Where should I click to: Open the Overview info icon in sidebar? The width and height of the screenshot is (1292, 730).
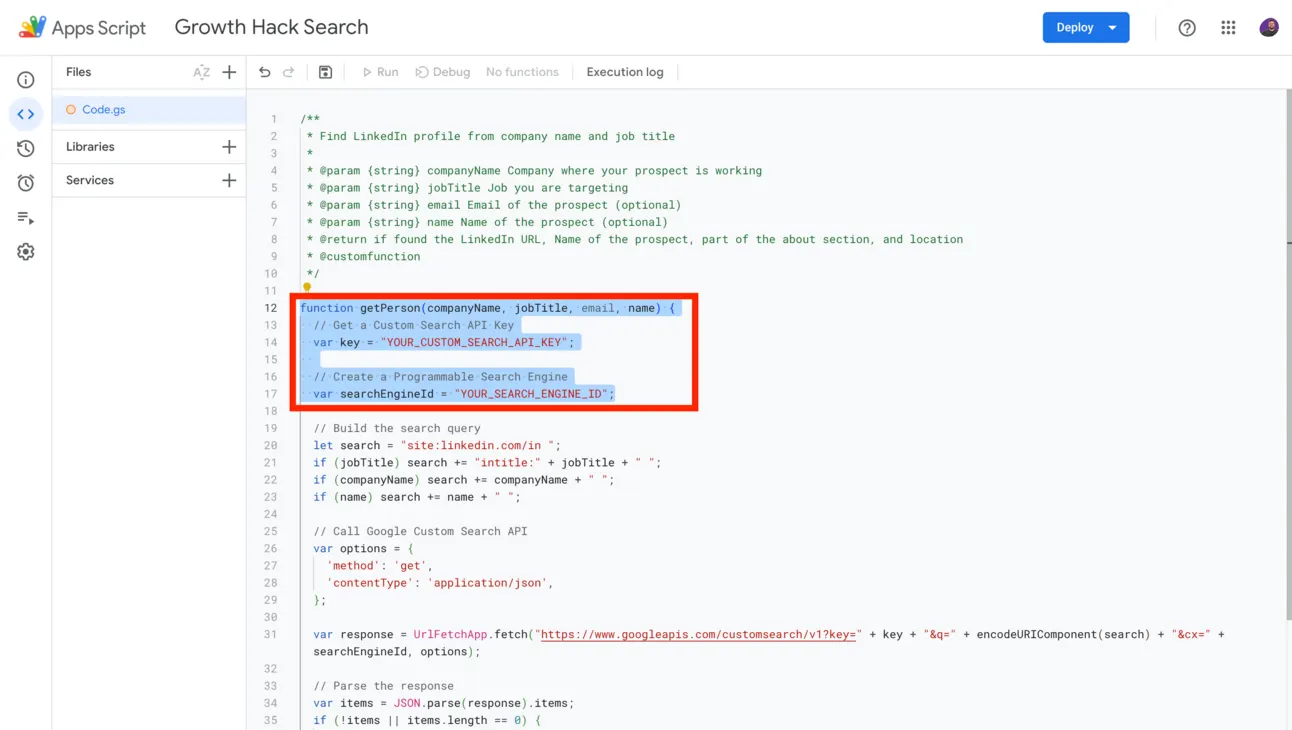[x=26, y=80]
